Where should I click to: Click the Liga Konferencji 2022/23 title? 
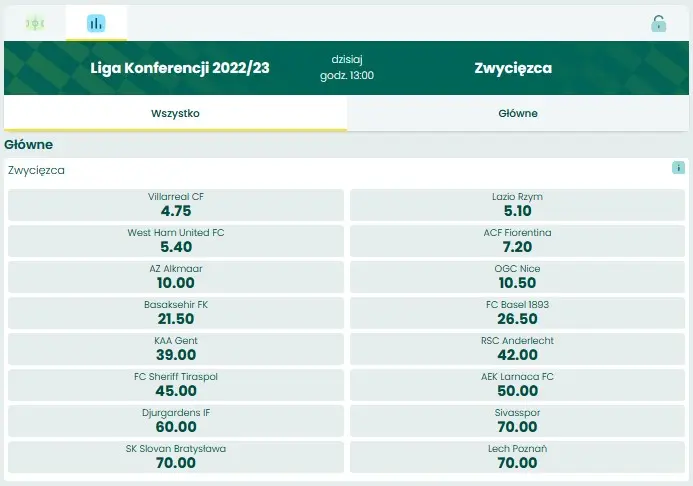pyautogui.click(x=180, y=68)
